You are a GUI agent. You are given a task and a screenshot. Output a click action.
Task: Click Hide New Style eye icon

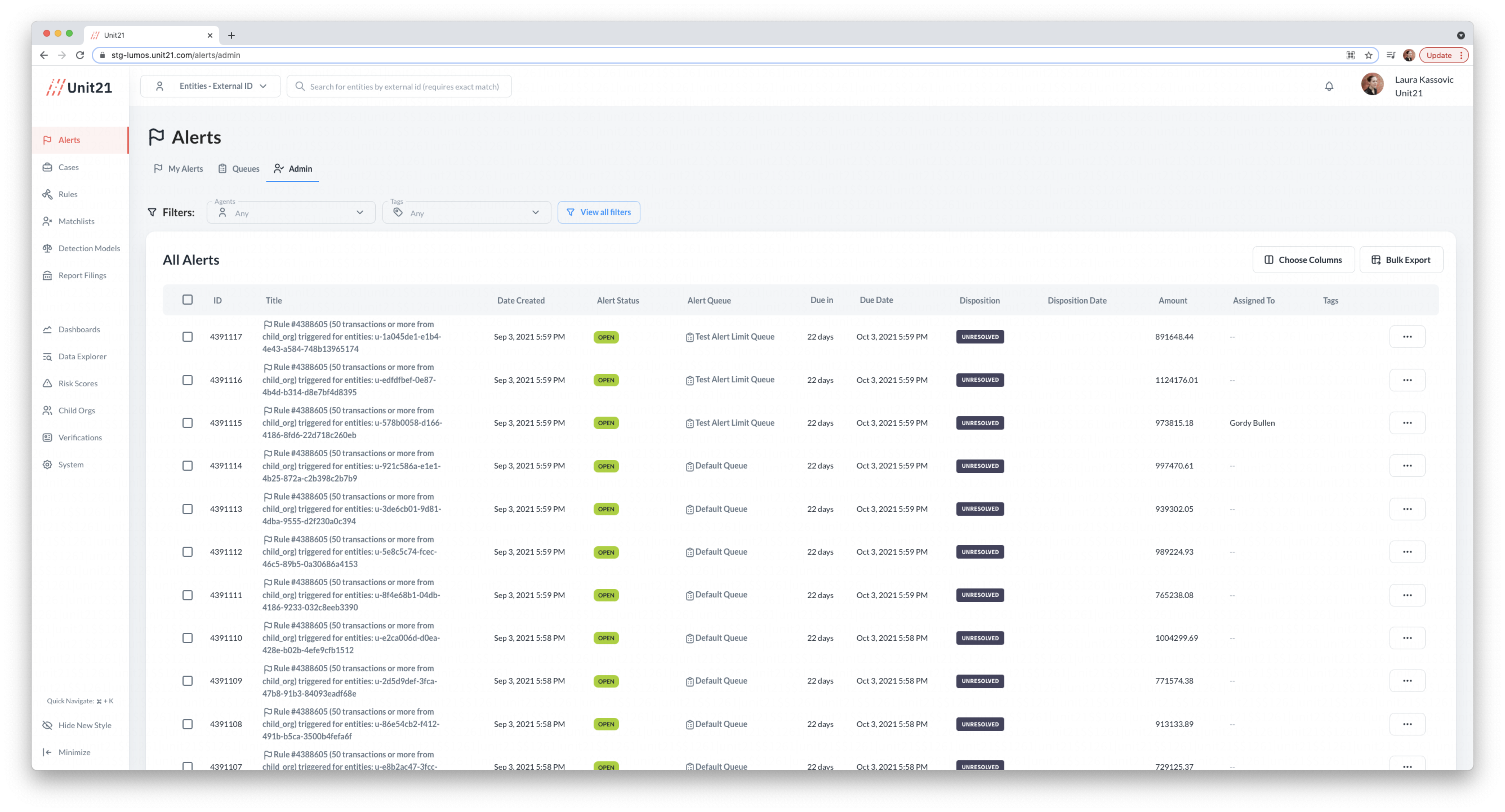[47, 725]
